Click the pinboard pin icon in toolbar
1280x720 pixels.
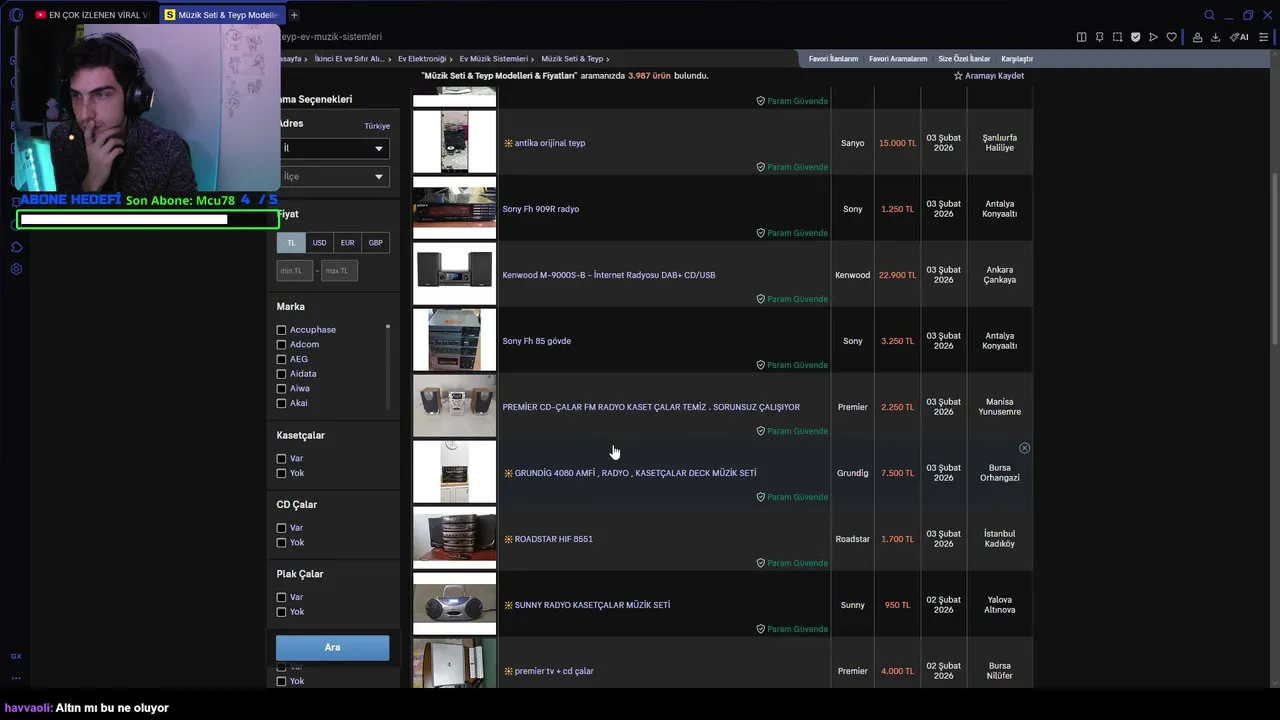[x=1099, y=37]
